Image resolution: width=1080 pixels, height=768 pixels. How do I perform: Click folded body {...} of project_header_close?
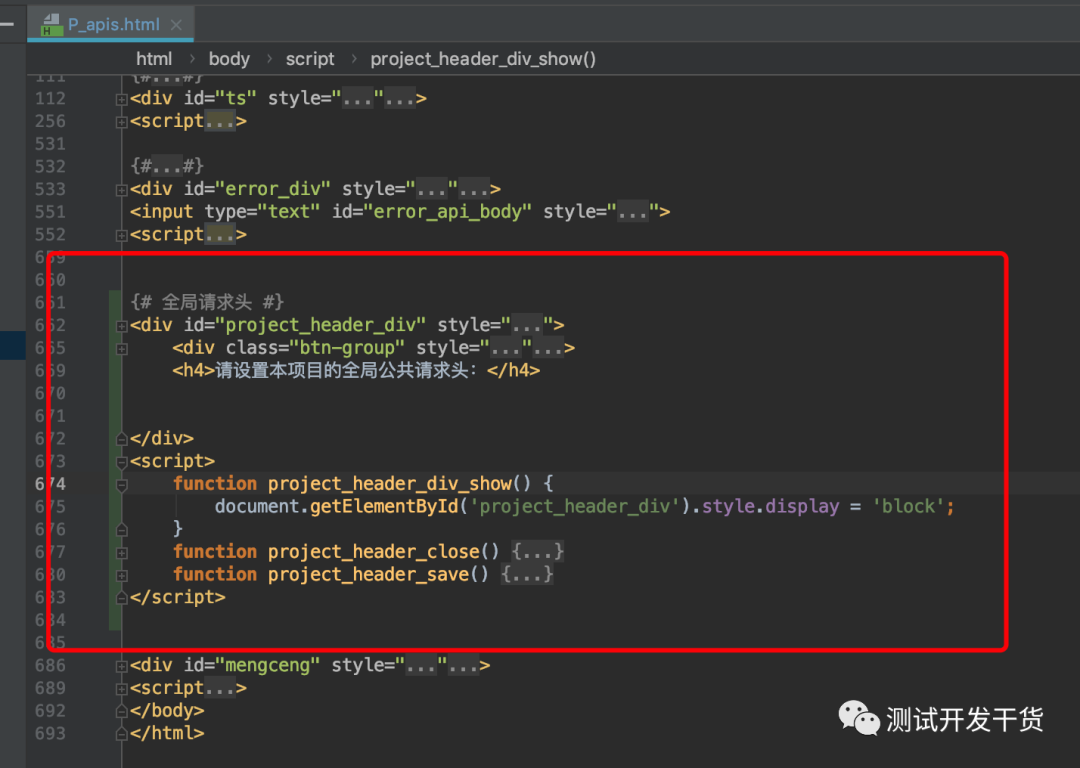tap(538, 552)
